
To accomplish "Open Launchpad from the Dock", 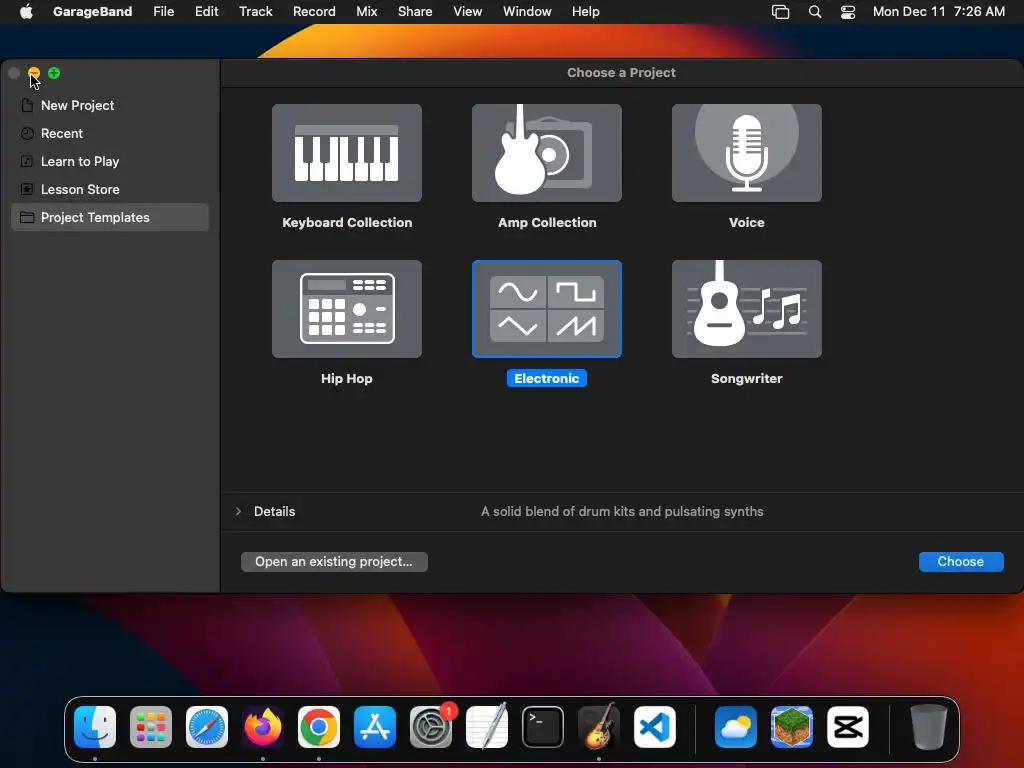I will pyautogui.click(x=151, y=727).
